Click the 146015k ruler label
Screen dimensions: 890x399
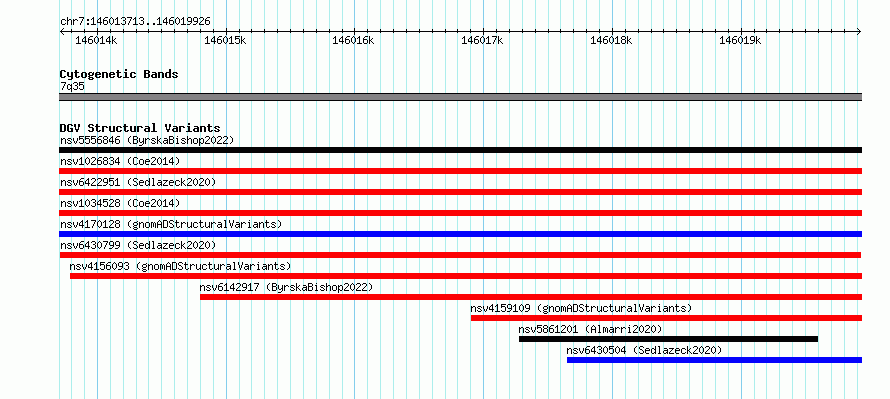[225, 41]
